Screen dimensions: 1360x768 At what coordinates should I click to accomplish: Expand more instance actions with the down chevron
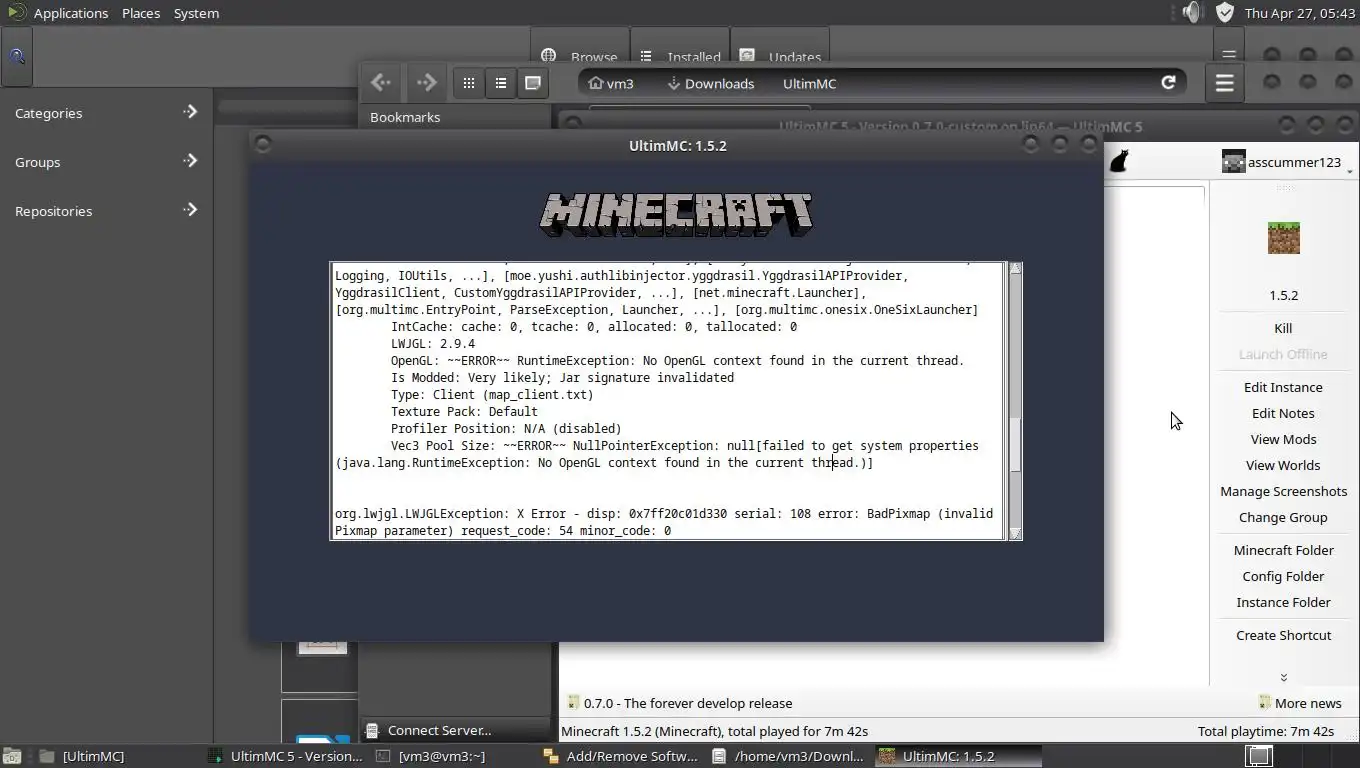point(1283,677)
